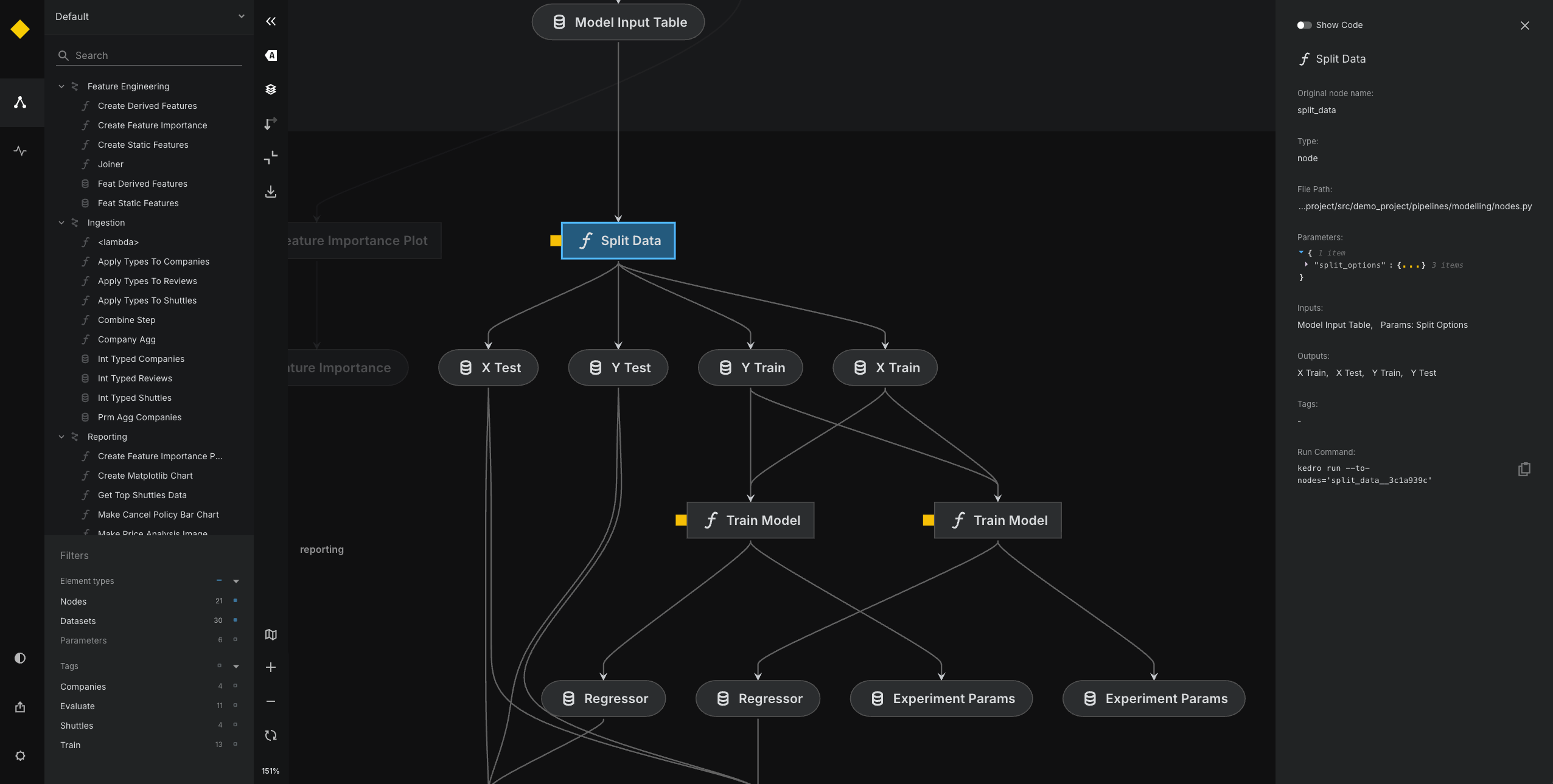Select the Reporting pipeline group
Image resolution: width=1553 pixels, height=784 pixels.
pyautogui.click(x=108, y=437)
